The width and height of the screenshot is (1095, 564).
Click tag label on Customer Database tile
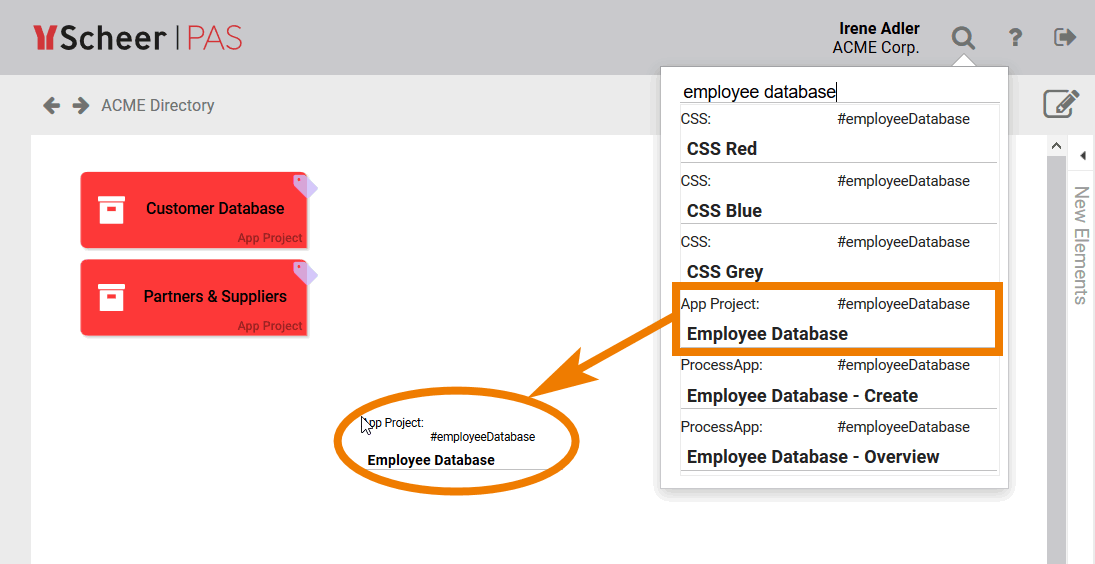(304, 184)
